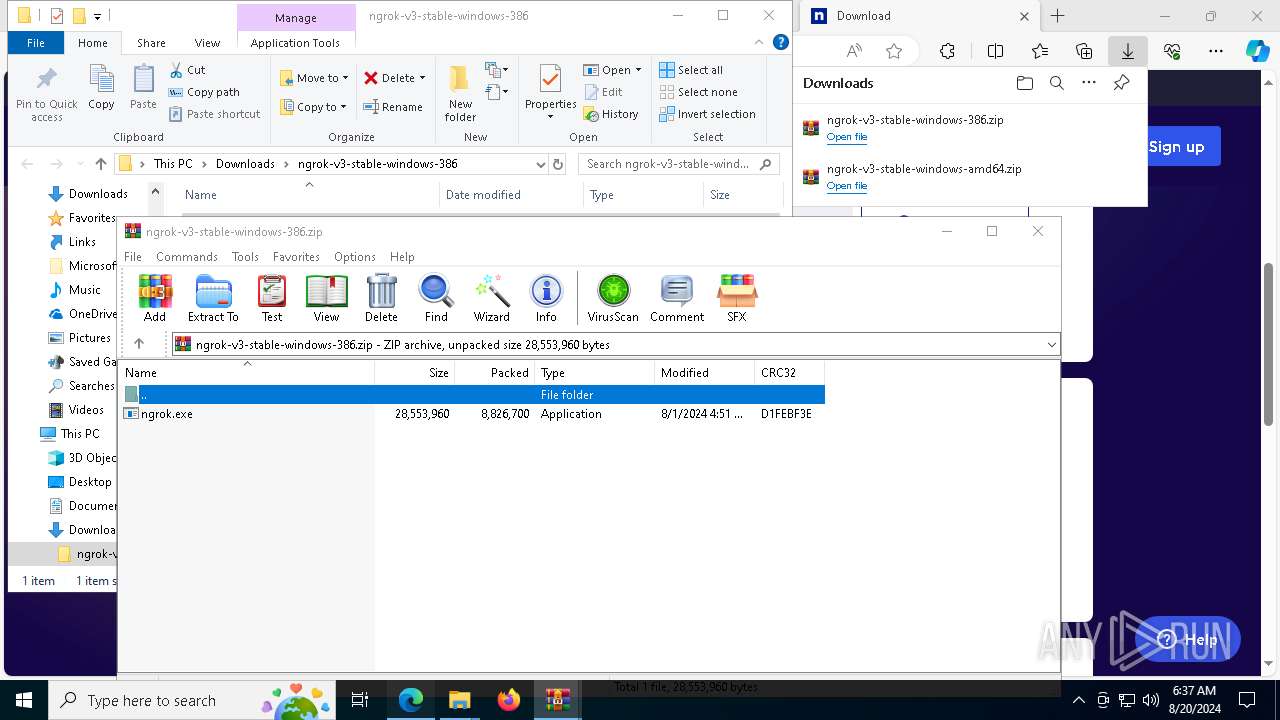Launch the Wizard tool

coord(492,298)
